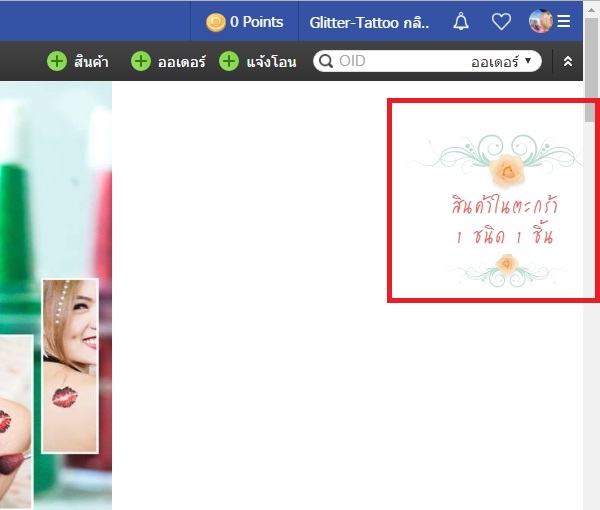This screenshot has width=600, height=510.
Task: Select the ออเดอร์ add-order label
Action: [x=182, y=62]
